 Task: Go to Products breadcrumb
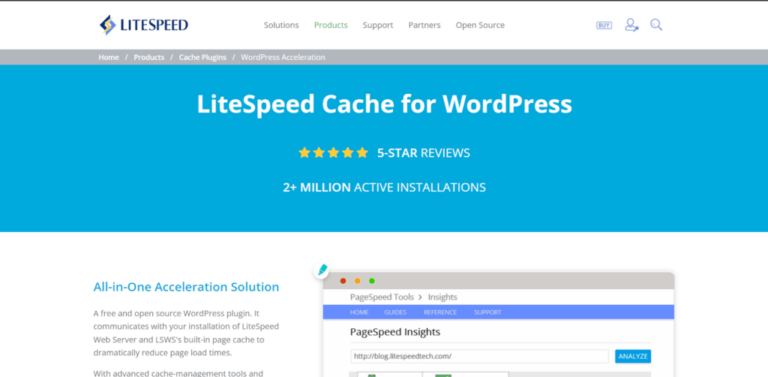tap(149, 57)
